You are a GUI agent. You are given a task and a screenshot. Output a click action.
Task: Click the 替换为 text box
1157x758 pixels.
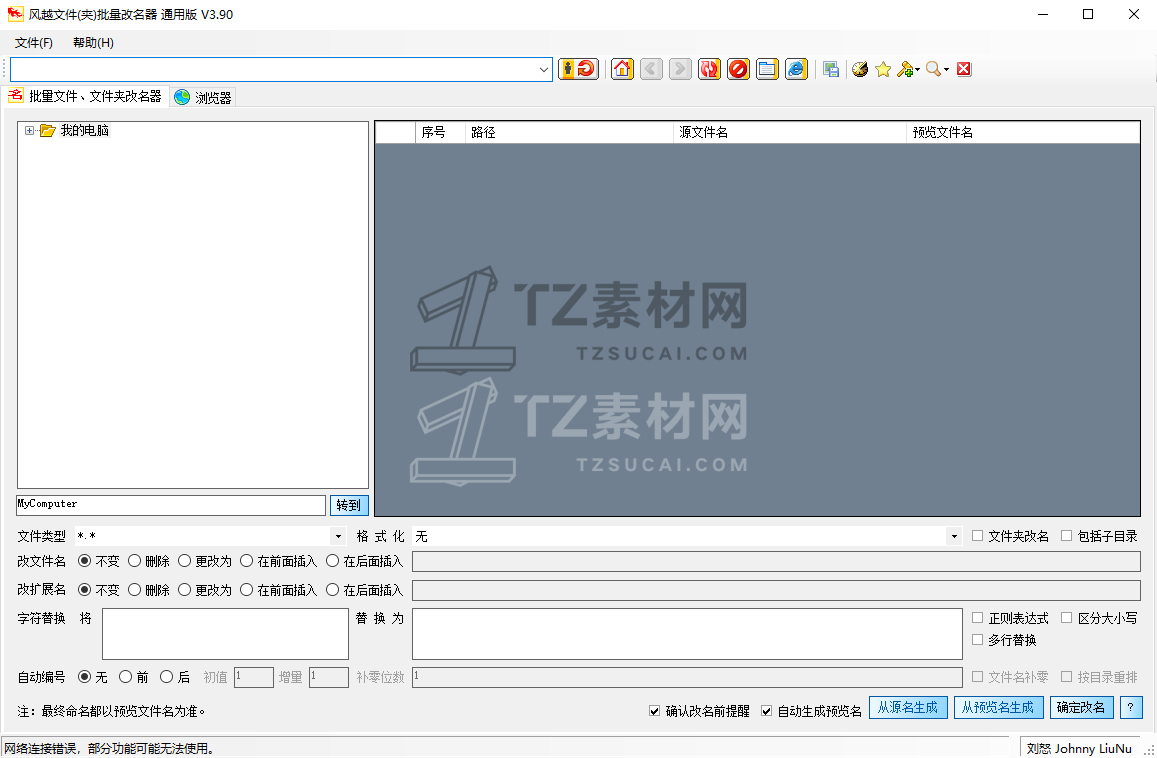point(687,634)
